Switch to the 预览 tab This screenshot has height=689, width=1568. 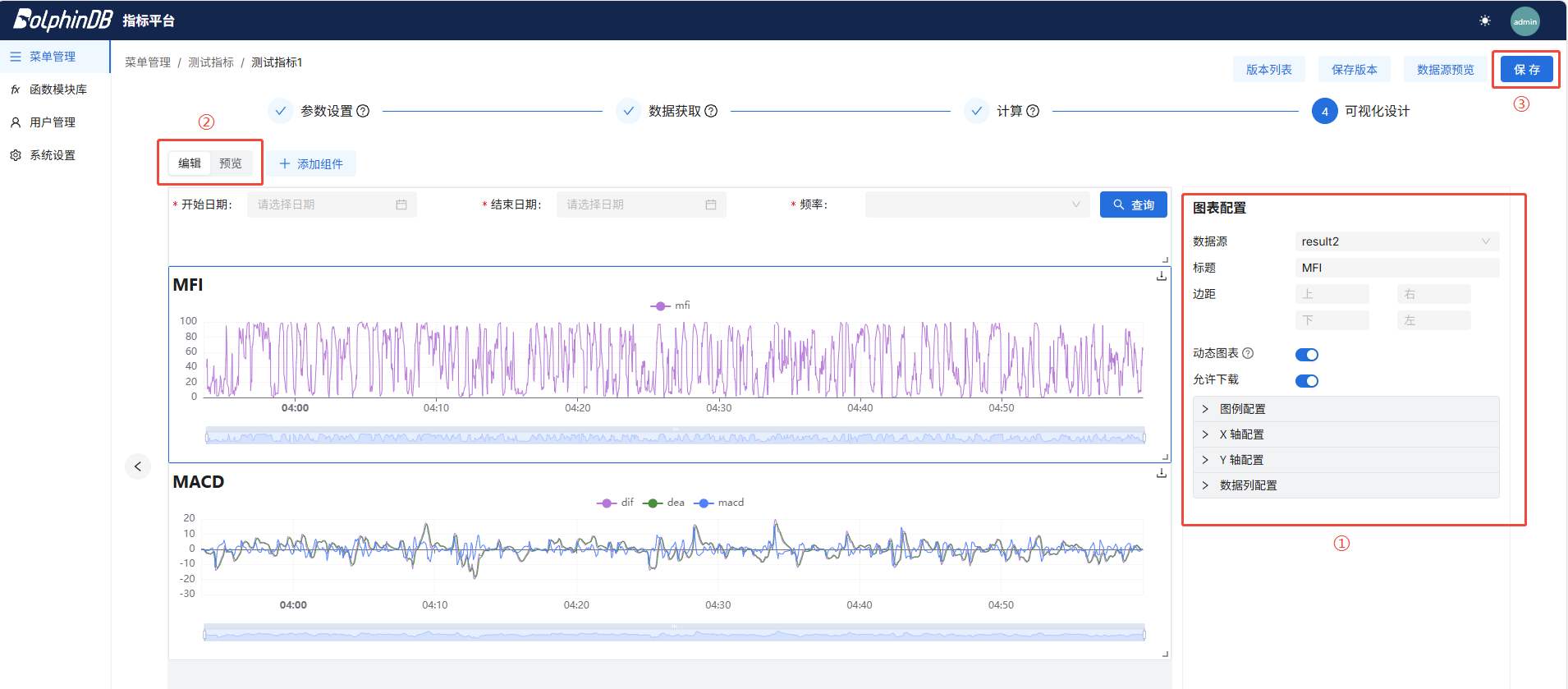(x=231, y=163)
